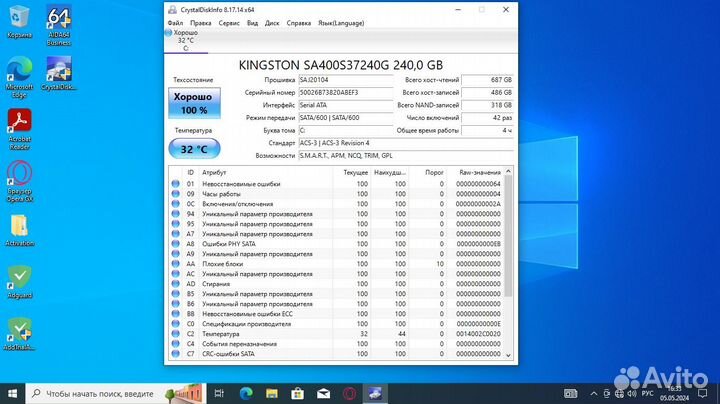
Task: Open Microsoft Store from the taskbar
Action: click(298, 393)
